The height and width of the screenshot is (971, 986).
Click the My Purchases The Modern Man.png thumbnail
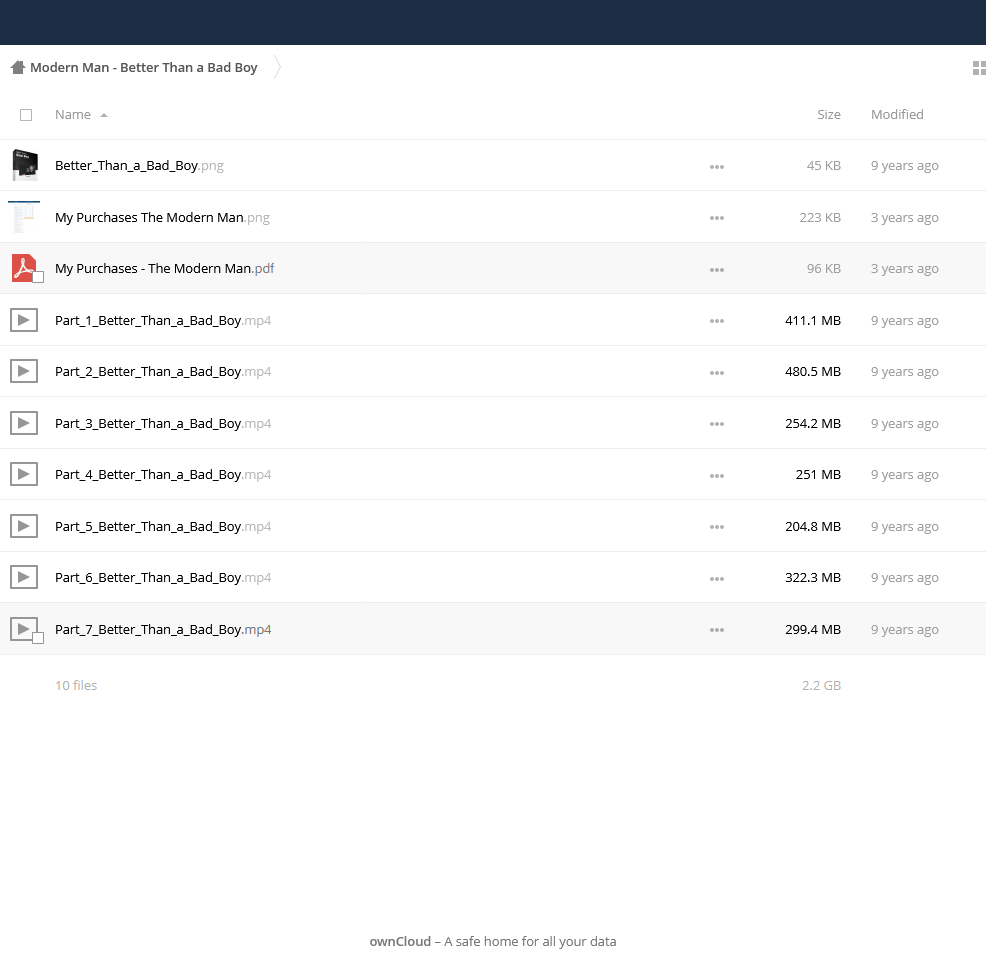(x=24, y=217)
